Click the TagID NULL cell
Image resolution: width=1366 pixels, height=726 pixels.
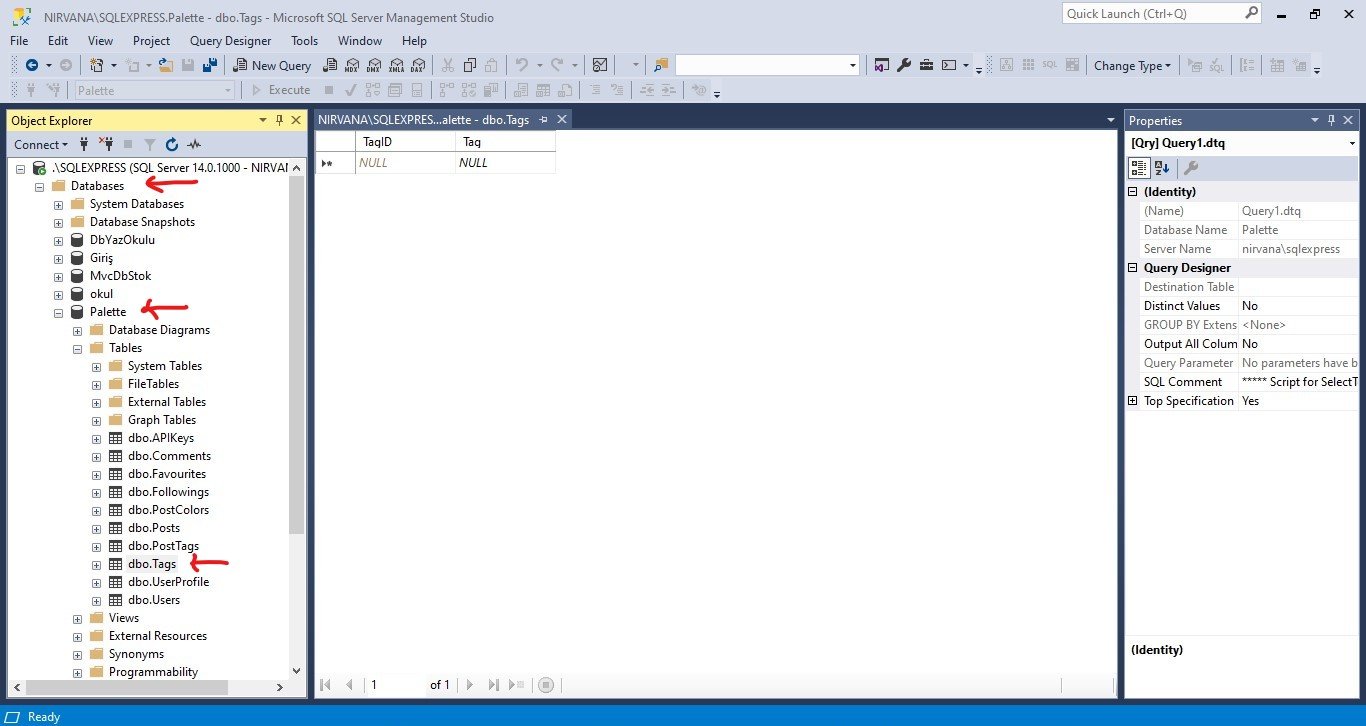pyautogui.click(x=405, y=162)
